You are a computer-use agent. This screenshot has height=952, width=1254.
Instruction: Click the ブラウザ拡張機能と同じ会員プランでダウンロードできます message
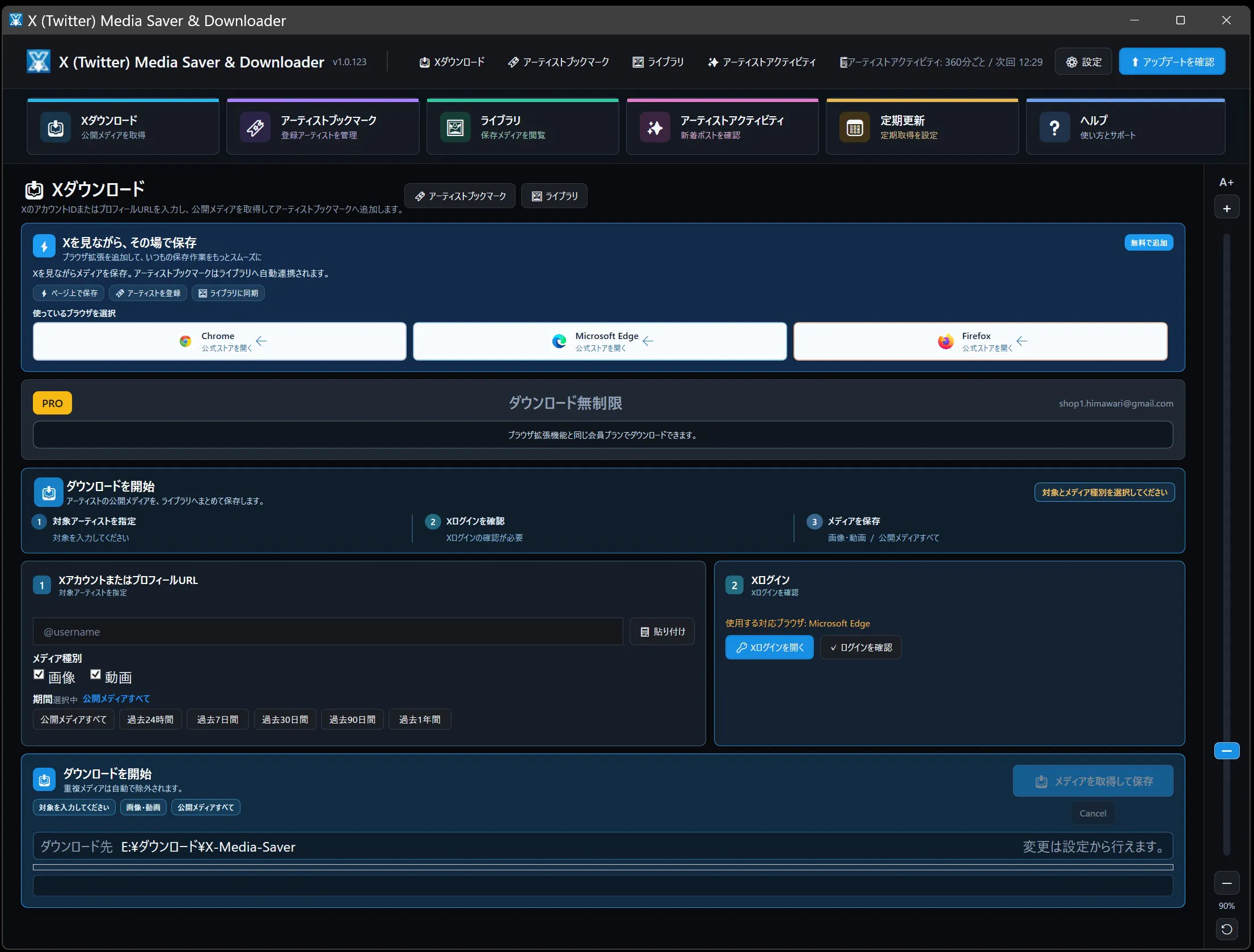click(603, 435)
